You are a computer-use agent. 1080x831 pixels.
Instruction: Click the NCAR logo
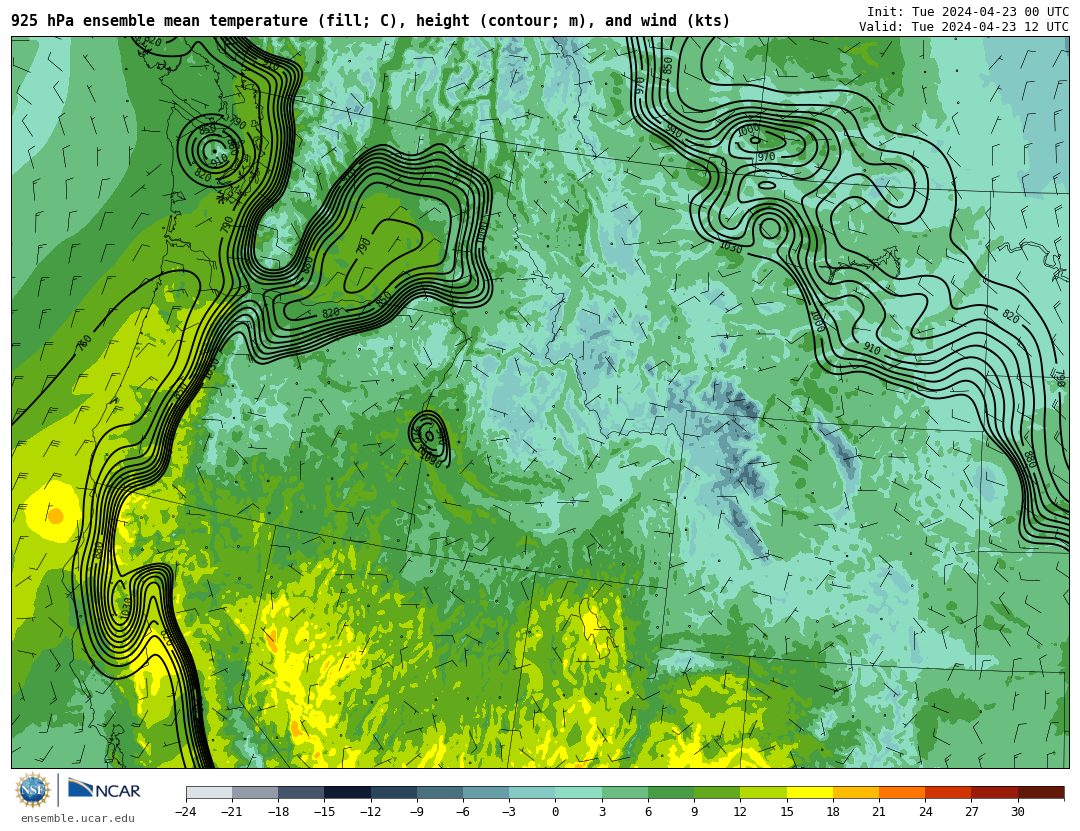coord(104,790)
